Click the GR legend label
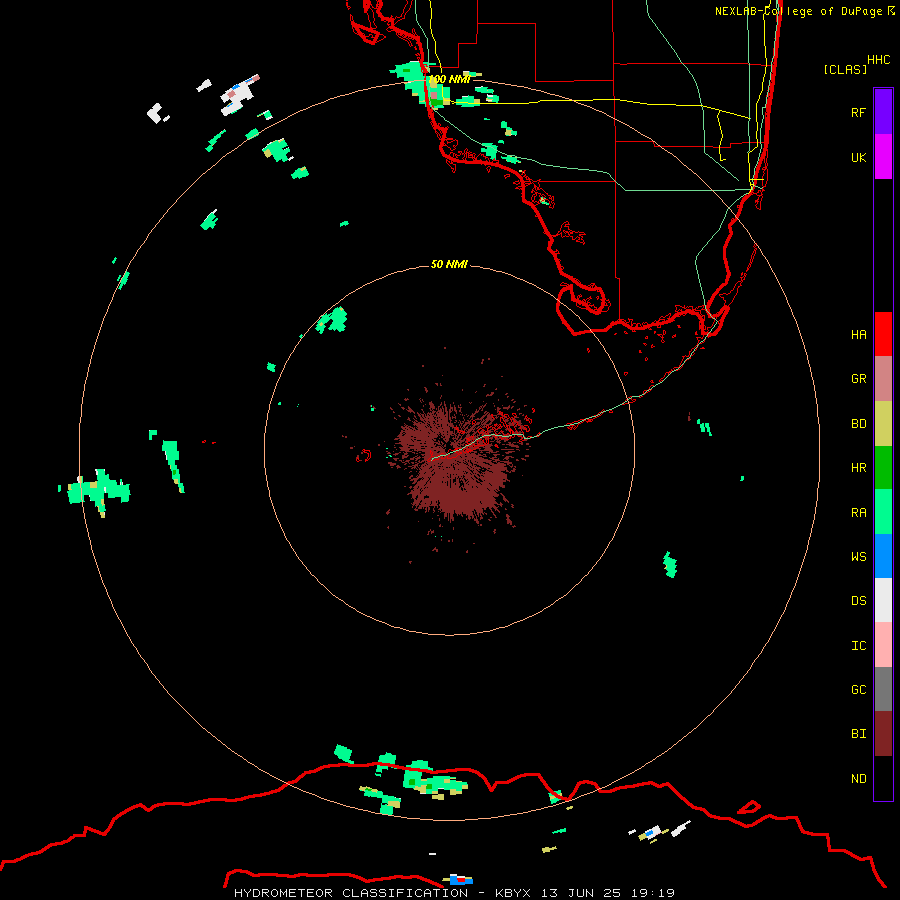This screenshot has width=900, height=900. [x=858, y=379]
